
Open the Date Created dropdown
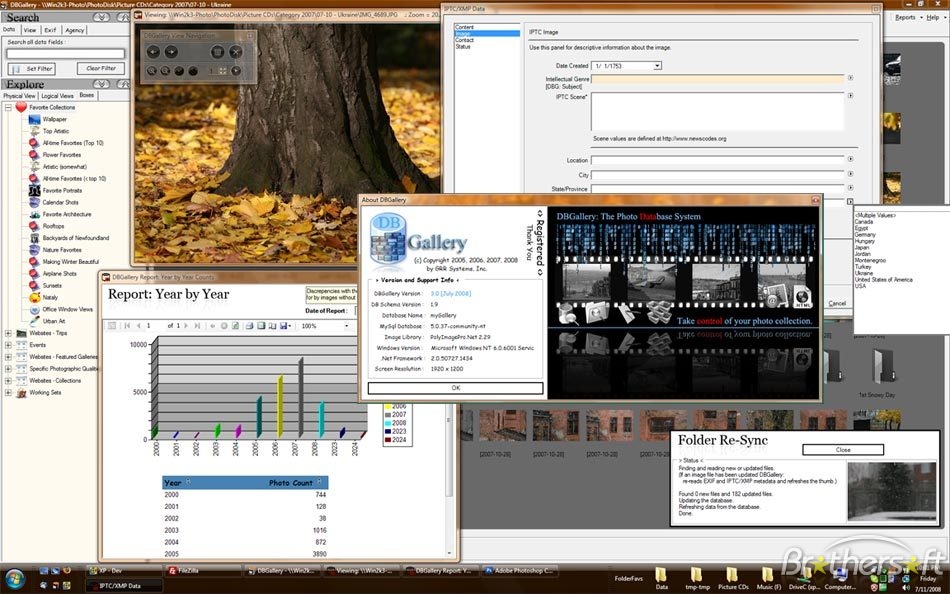pos(656,66)
